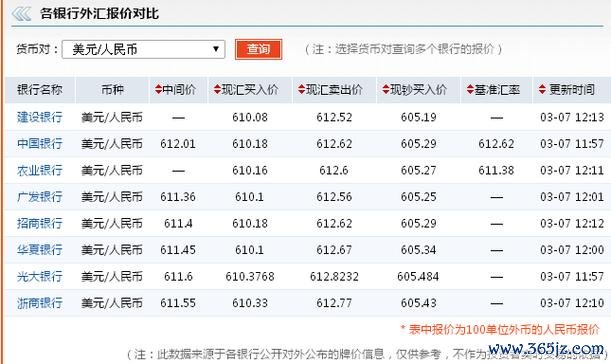Viewport: 611px width, 364px height.
Task: Select 光大银行 现钞买入价 value 605.484
Action: click(x=418, y=277)
